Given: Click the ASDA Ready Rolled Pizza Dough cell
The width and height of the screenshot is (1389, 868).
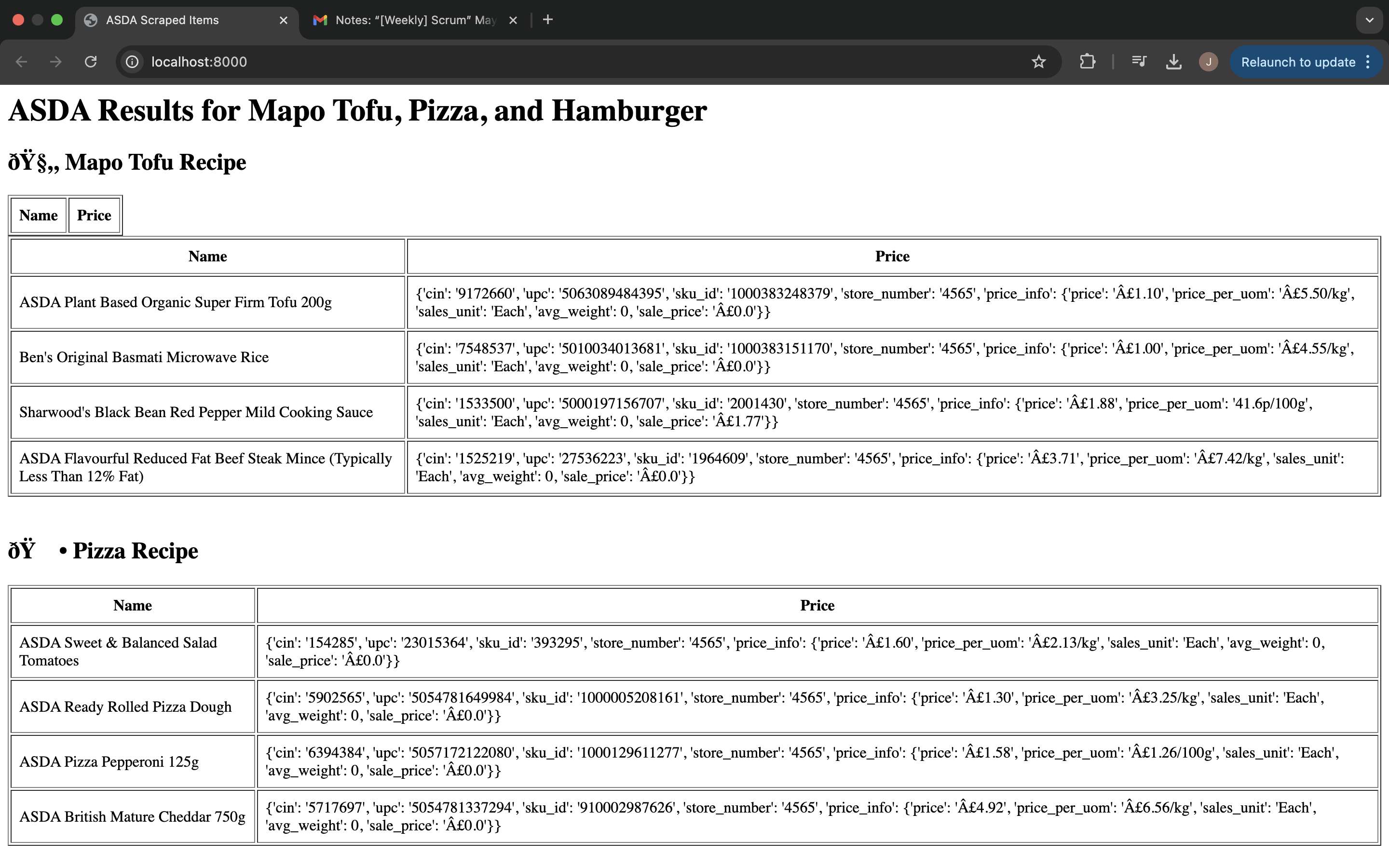Looking at the screenshot, I should click(126, 706).
